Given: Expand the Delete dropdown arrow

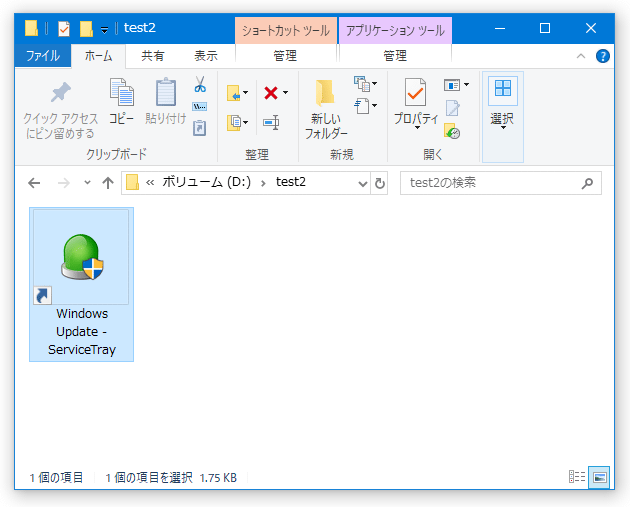Looking at the screenshot, I should point(285,93).
